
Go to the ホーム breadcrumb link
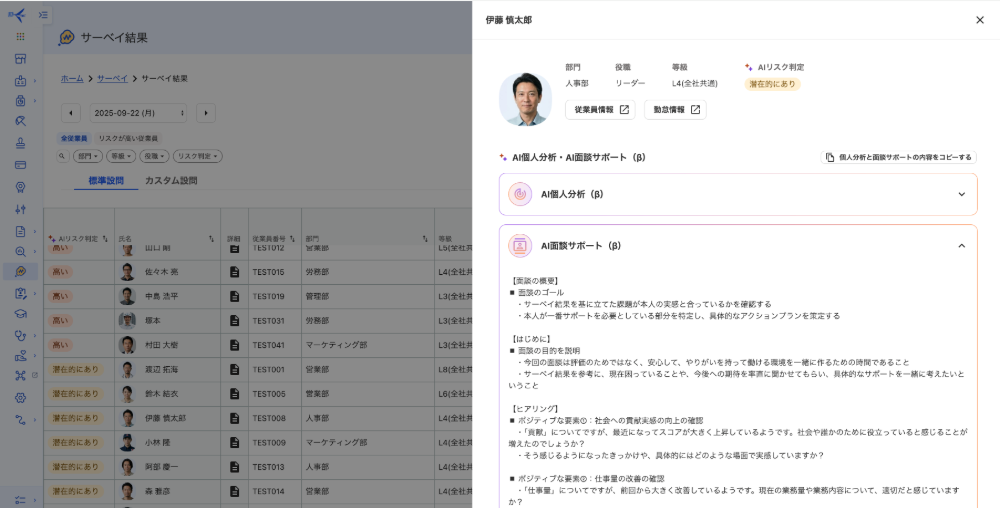tap(72, 79)
